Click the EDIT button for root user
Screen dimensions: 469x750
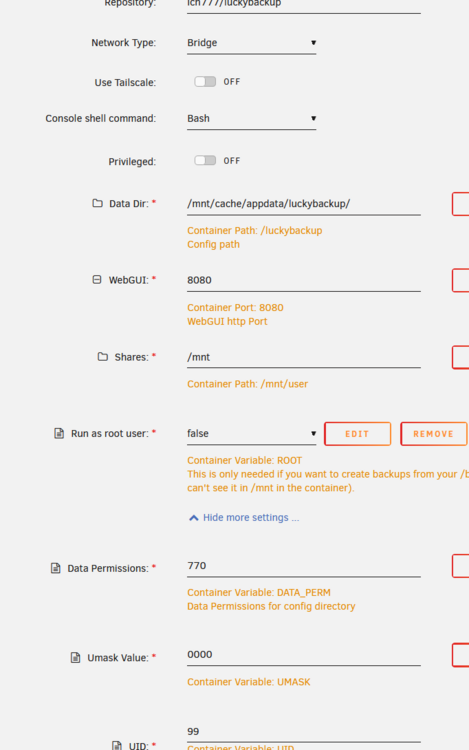(358, 434)
